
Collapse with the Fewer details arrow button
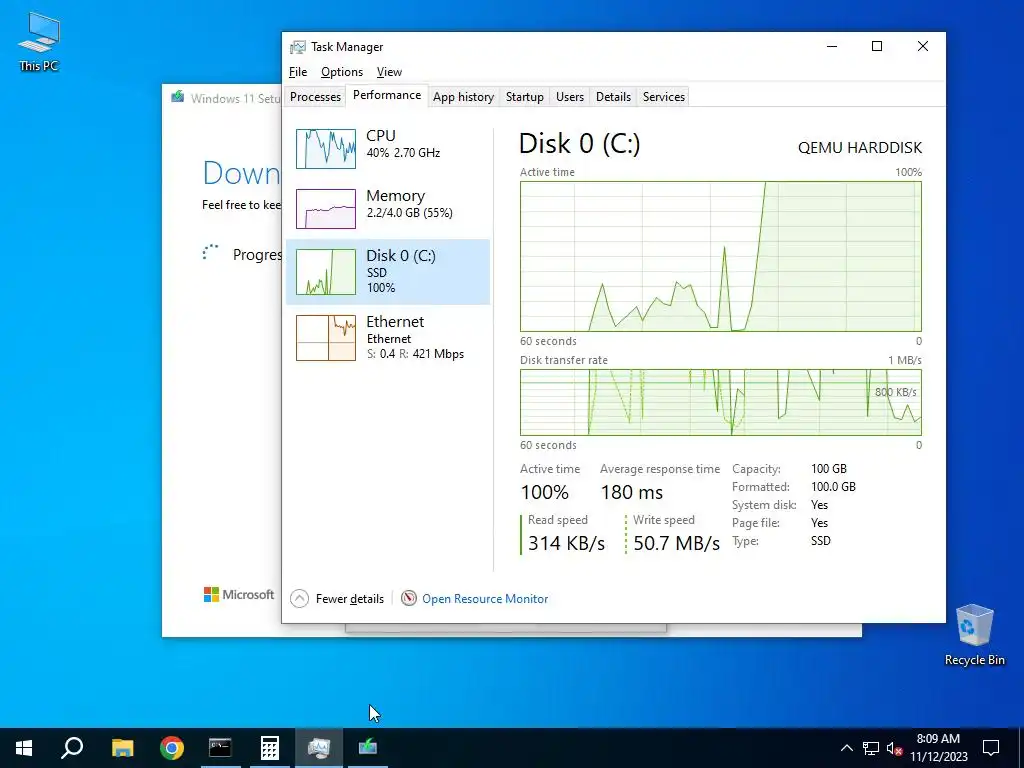pos(299,598)
